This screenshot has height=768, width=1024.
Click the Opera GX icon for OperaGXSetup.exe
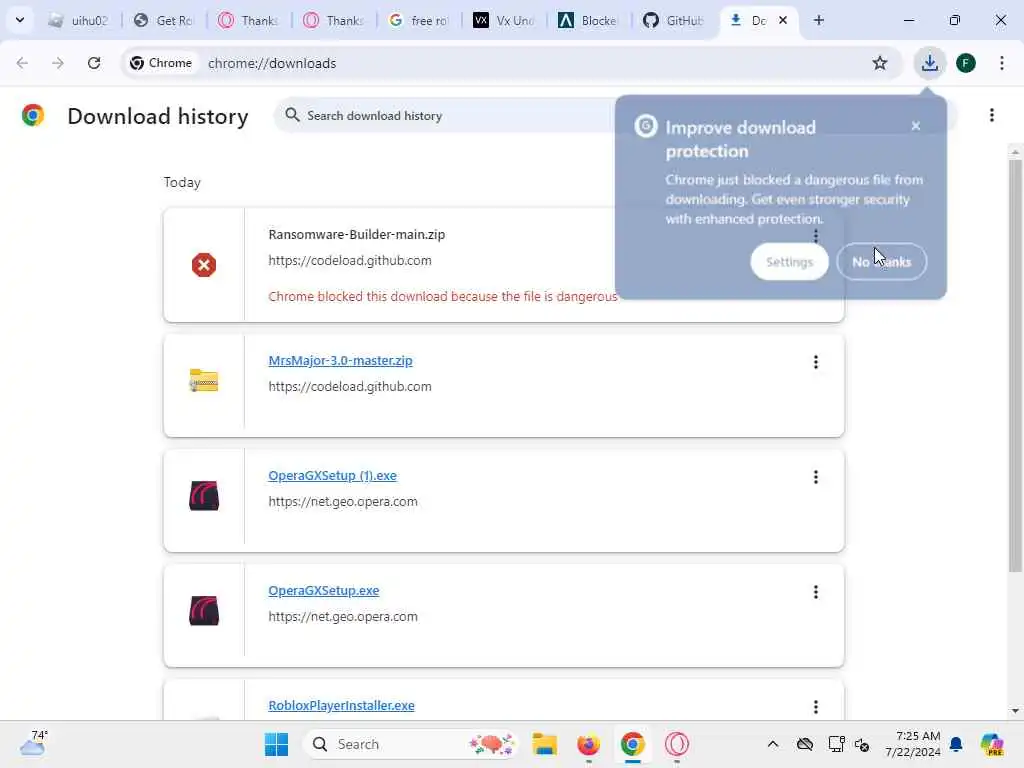point(204,611)
